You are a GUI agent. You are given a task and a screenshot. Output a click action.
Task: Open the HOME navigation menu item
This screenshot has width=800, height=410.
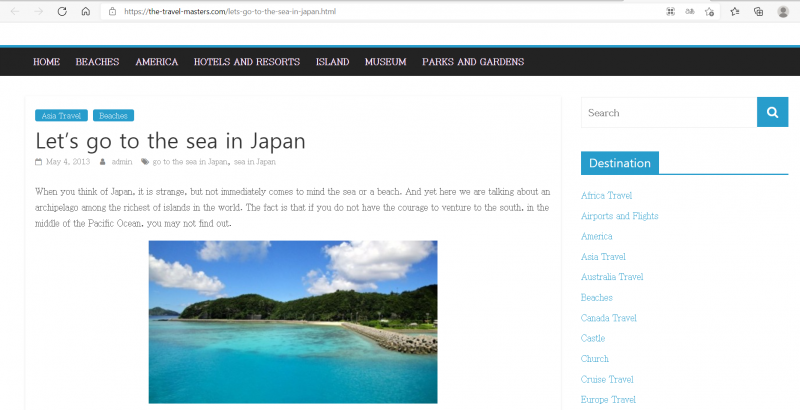[46, 62]
